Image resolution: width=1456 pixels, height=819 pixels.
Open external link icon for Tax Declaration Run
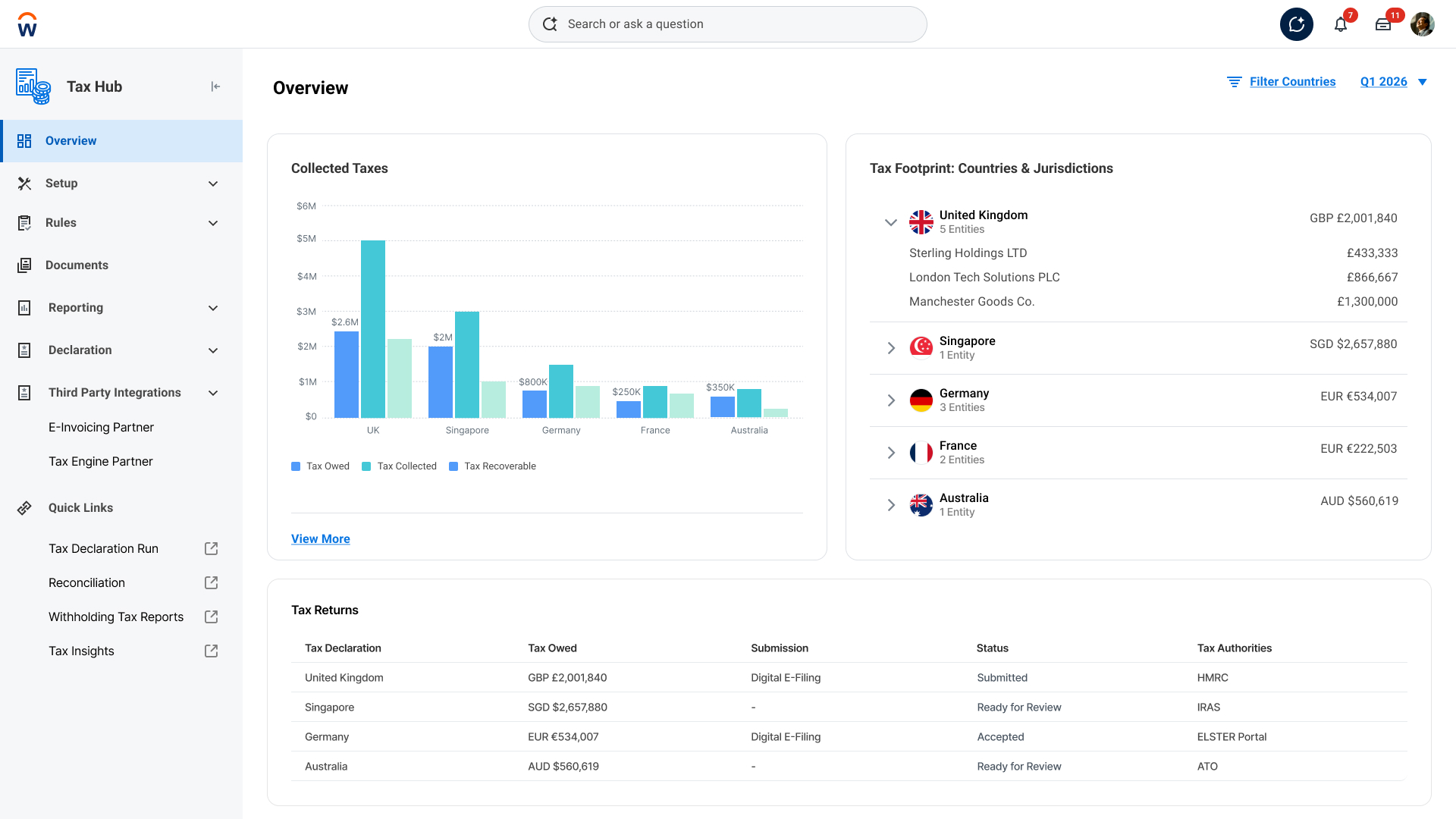(x=212, y=548)
